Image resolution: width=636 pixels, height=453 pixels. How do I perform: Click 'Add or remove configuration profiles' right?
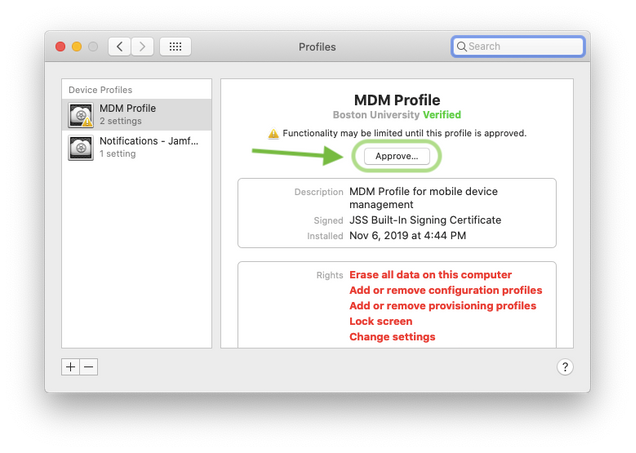[446, 290]
